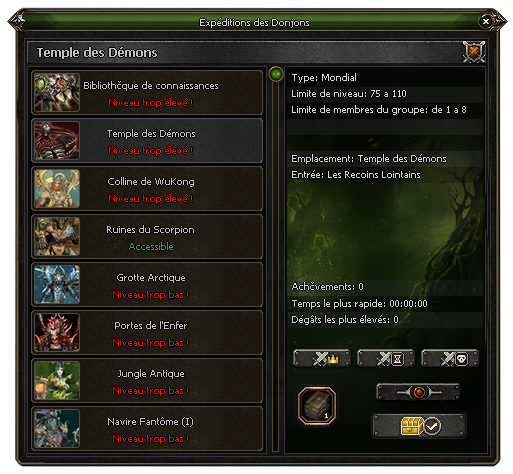
Task: Click the crossed swords shield emblem icon
Action: pyautogui.click(x=474, y=52)
